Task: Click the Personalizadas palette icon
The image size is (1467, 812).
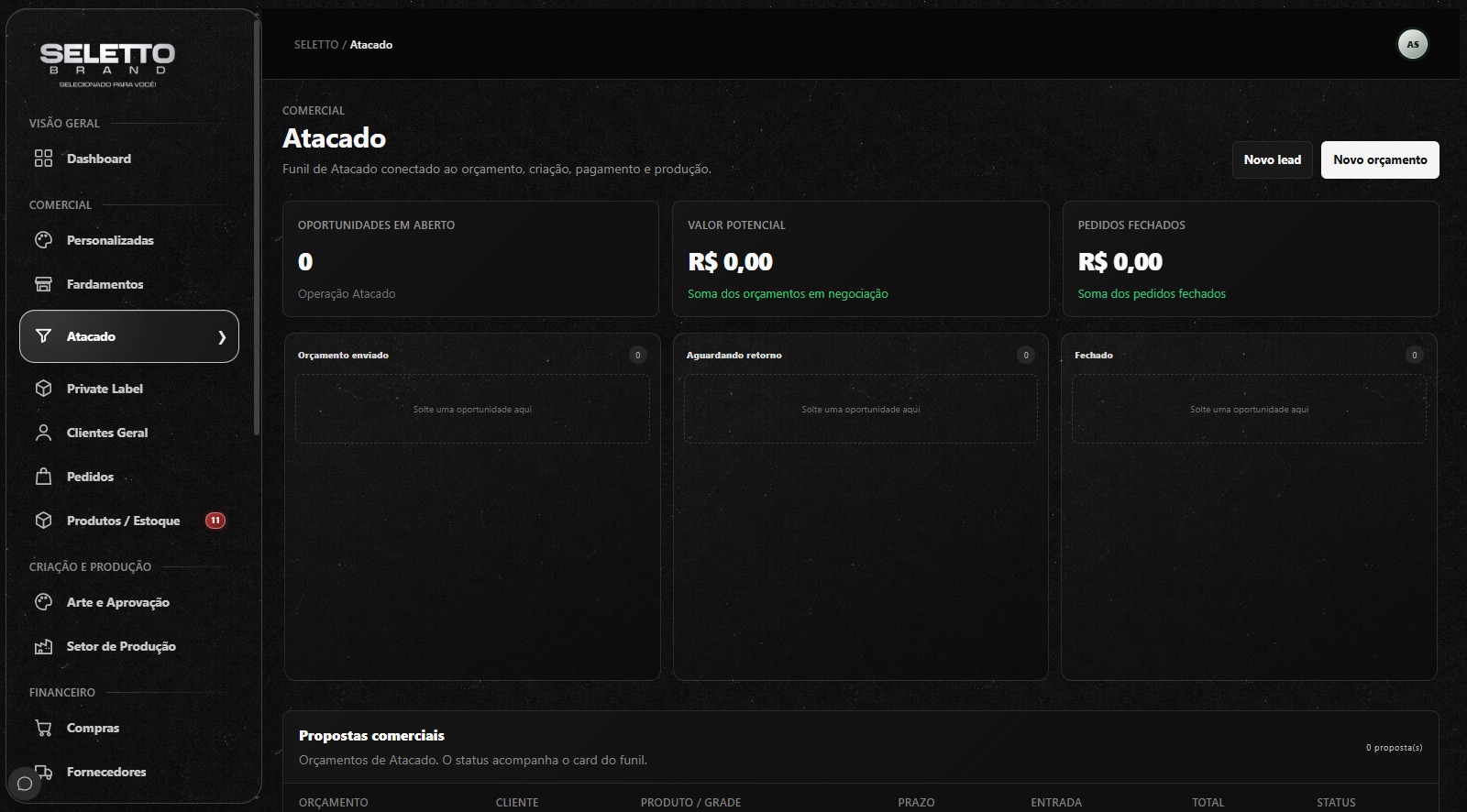Action: point(43,240)
